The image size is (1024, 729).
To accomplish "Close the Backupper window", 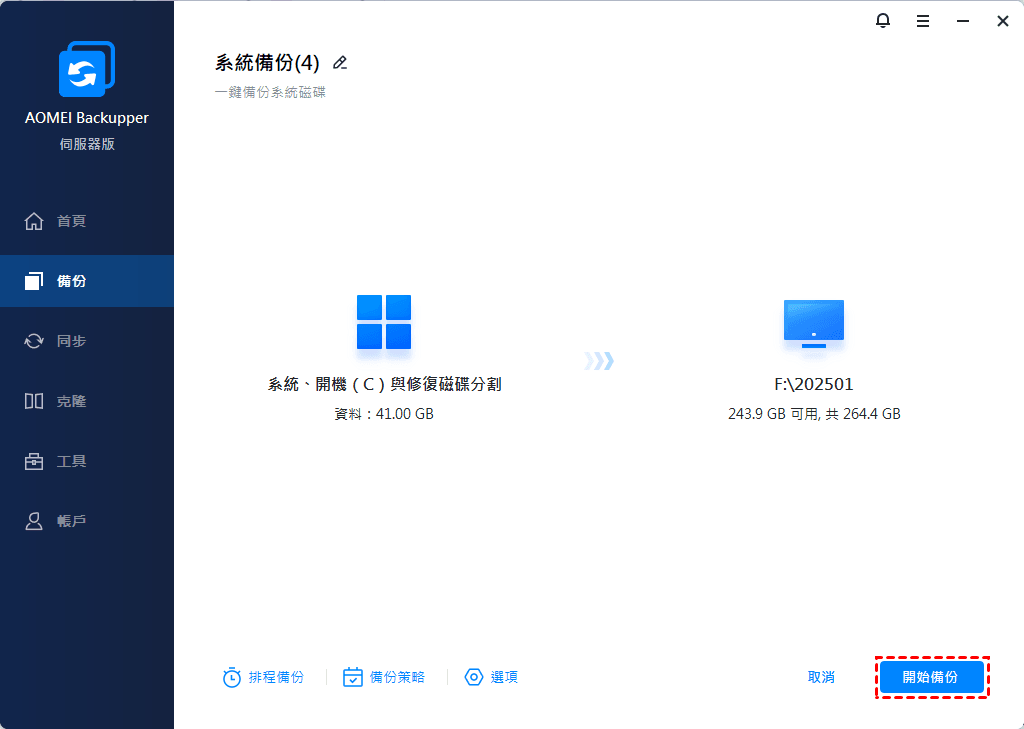I will coord(1003,22).
